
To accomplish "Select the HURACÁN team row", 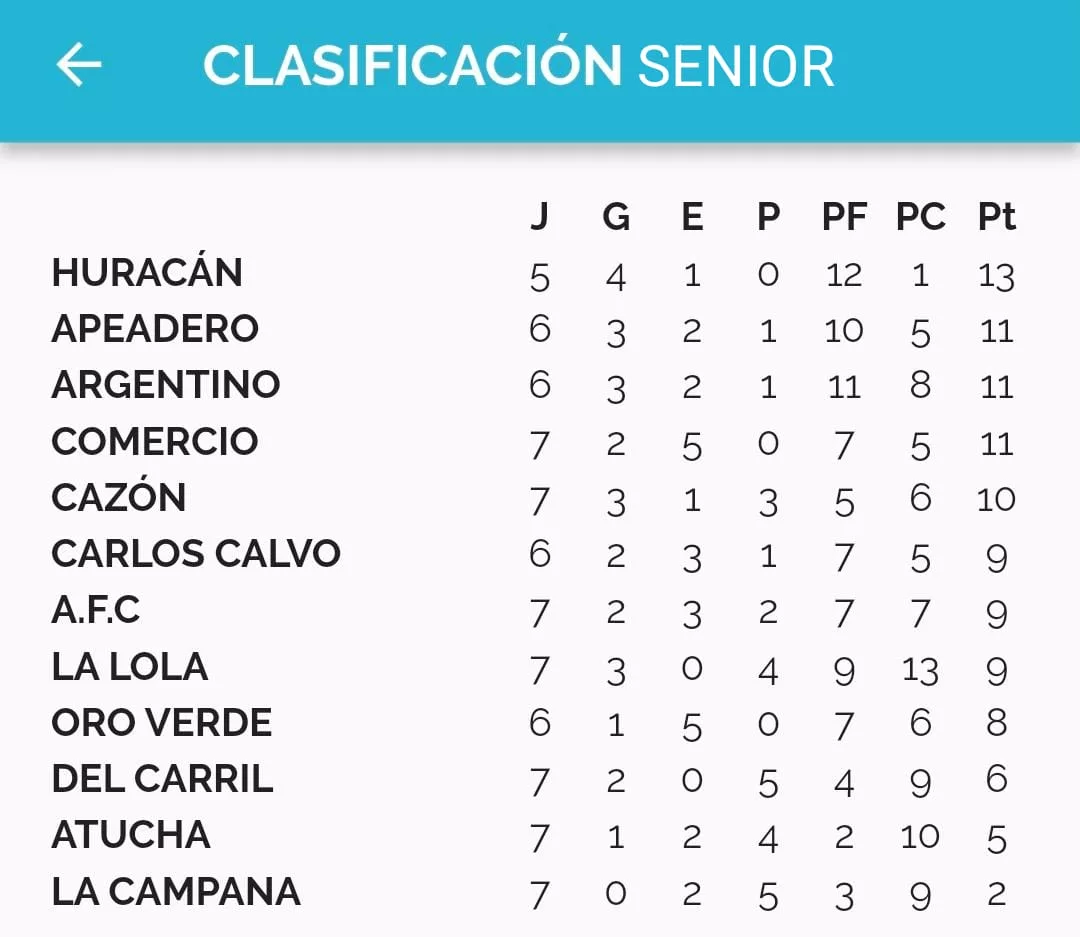I will pyautogui.click(x=147, y=273).
